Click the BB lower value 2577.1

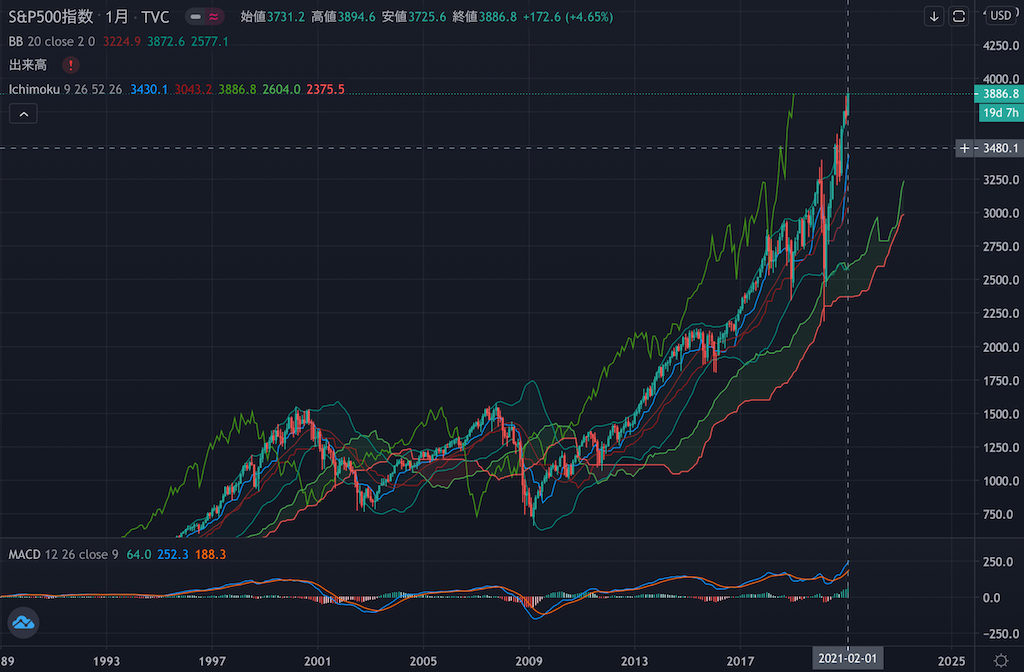tap(210, 41)
